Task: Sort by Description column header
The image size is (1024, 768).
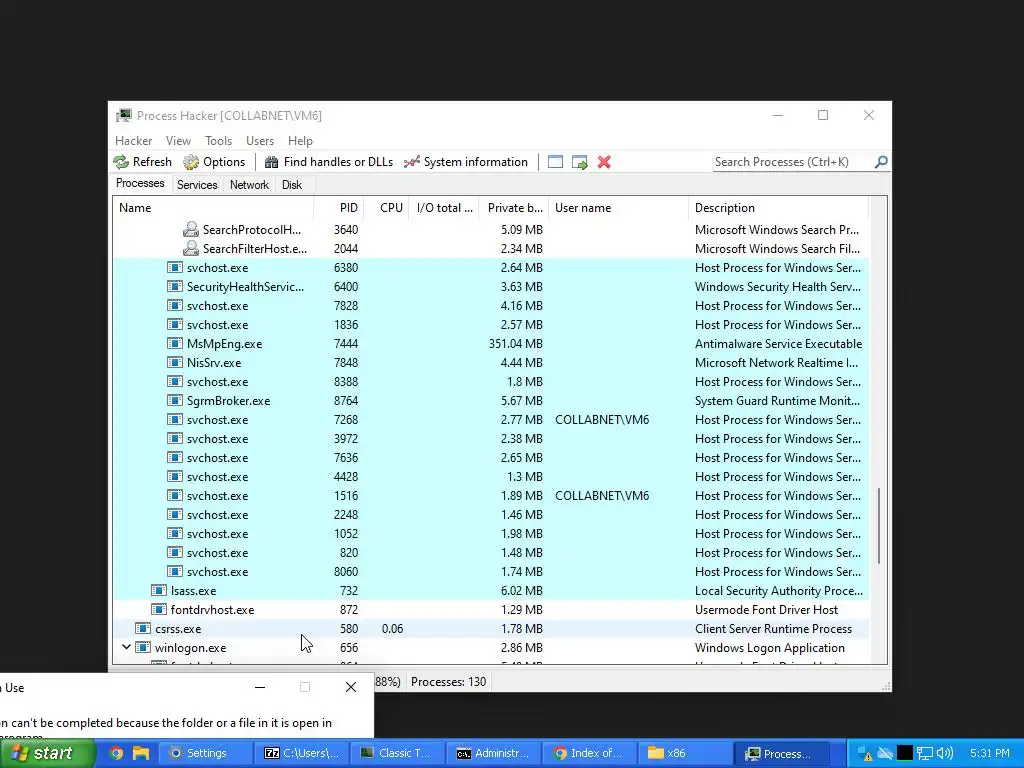Action: pyautogui.click(x=778, y=208)
